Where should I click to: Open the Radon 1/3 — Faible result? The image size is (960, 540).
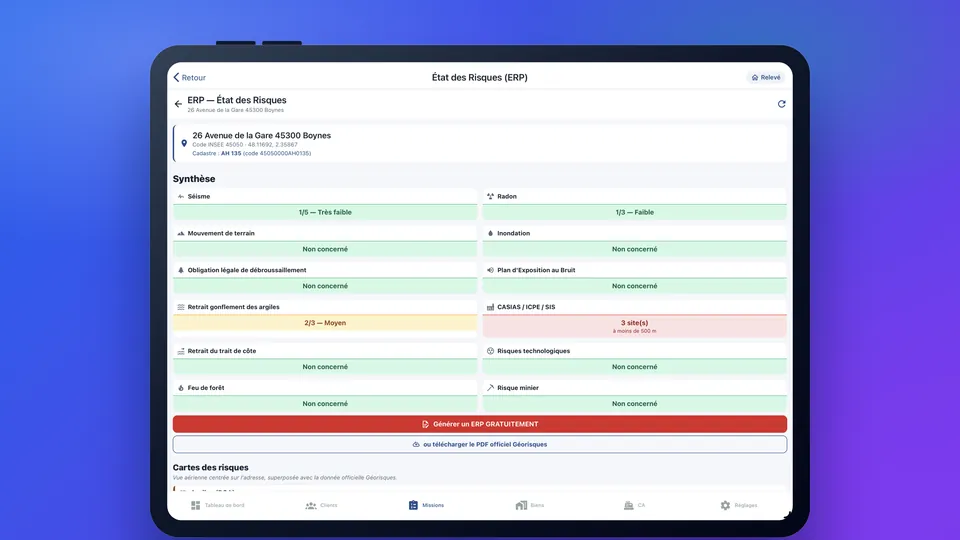point(634,212)
